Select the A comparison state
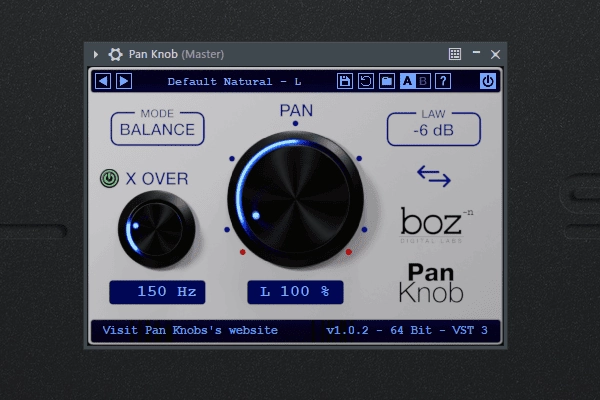 pos(408,81)
